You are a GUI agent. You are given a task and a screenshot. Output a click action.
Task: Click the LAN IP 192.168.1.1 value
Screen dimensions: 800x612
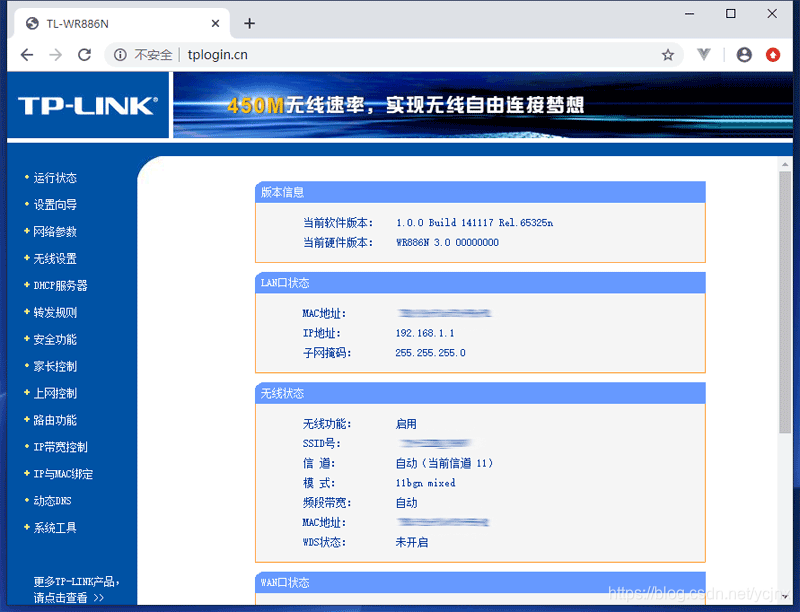tap(425, 333)
